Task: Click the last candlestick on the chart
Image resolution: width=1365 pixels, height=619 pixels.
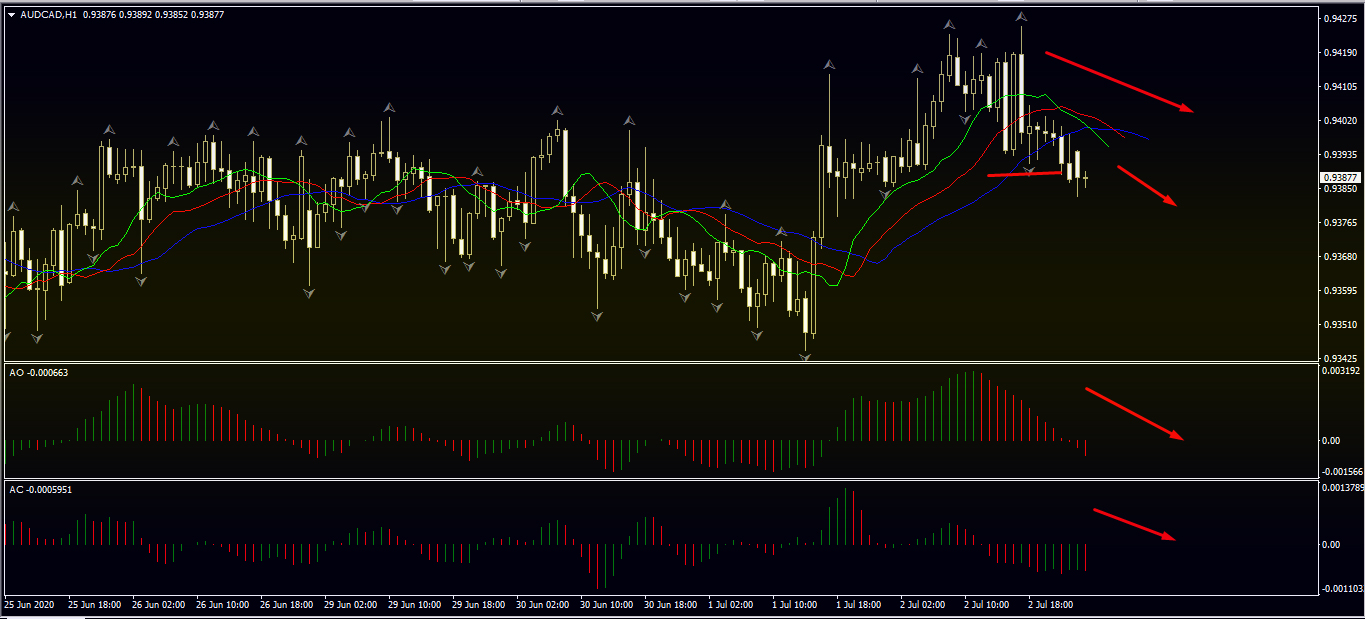Action: click(1086, 178)
